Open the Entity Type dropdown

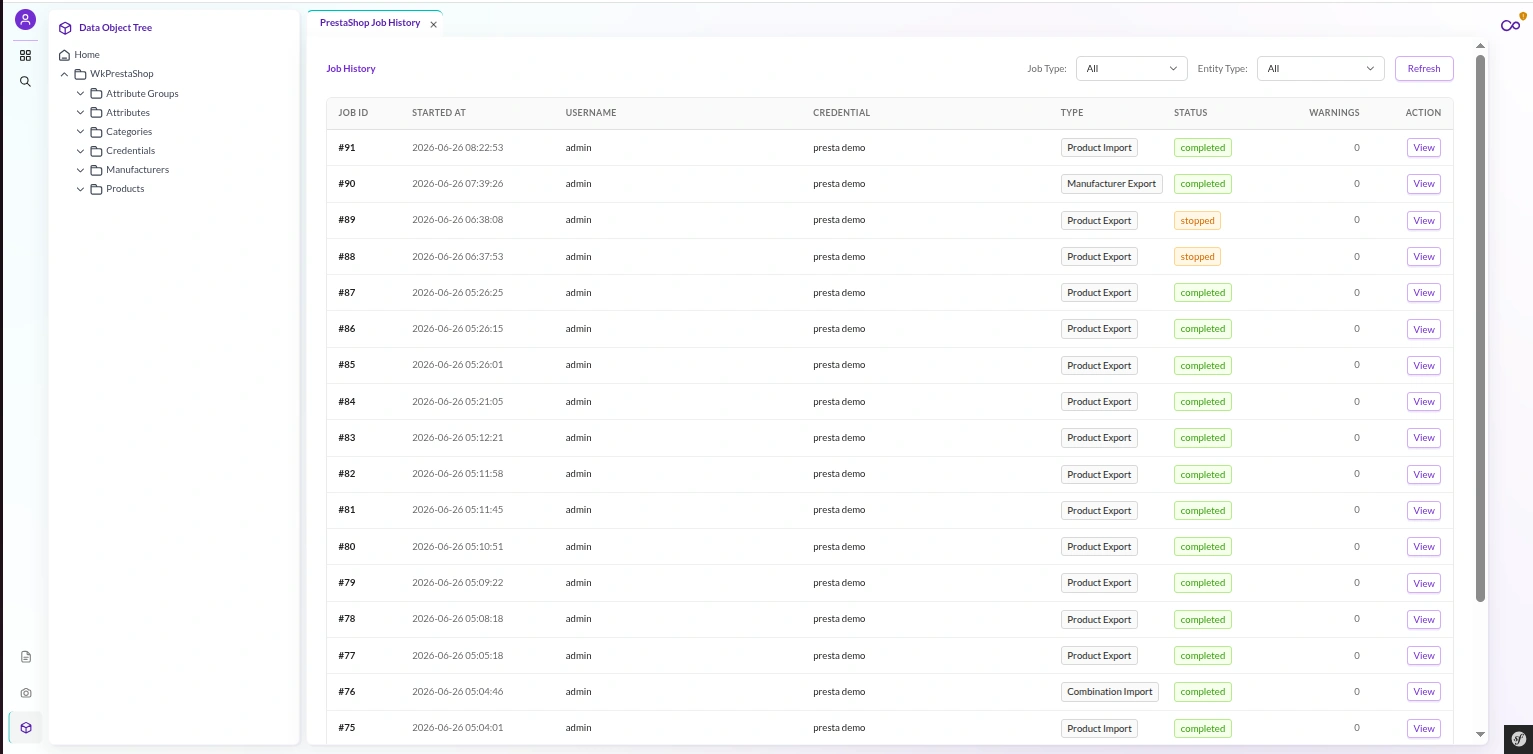click(x=1320, y=69)
